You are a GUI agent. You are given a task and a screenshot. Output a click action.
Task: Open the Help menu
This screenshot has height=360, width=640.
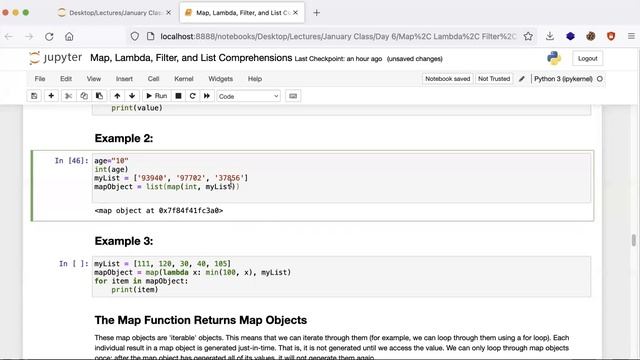click(x=255, y=79)
